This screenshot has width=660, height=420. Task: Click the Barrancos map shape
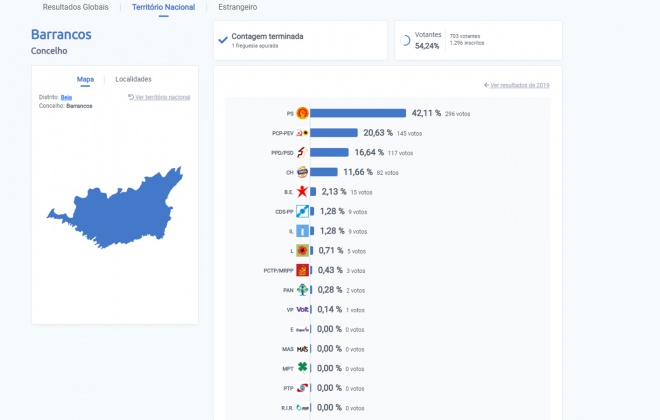pos(118,208)
